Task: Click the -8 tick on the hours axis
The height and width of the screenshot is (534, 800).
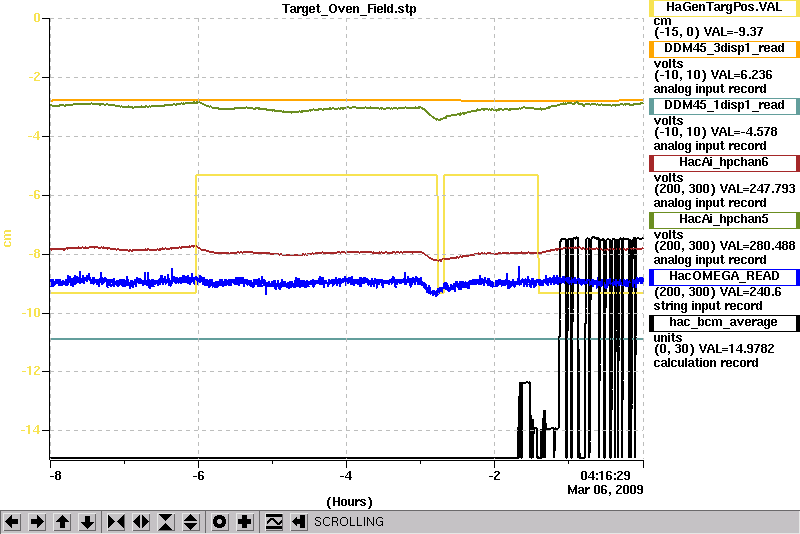Action: coord(55,476)
